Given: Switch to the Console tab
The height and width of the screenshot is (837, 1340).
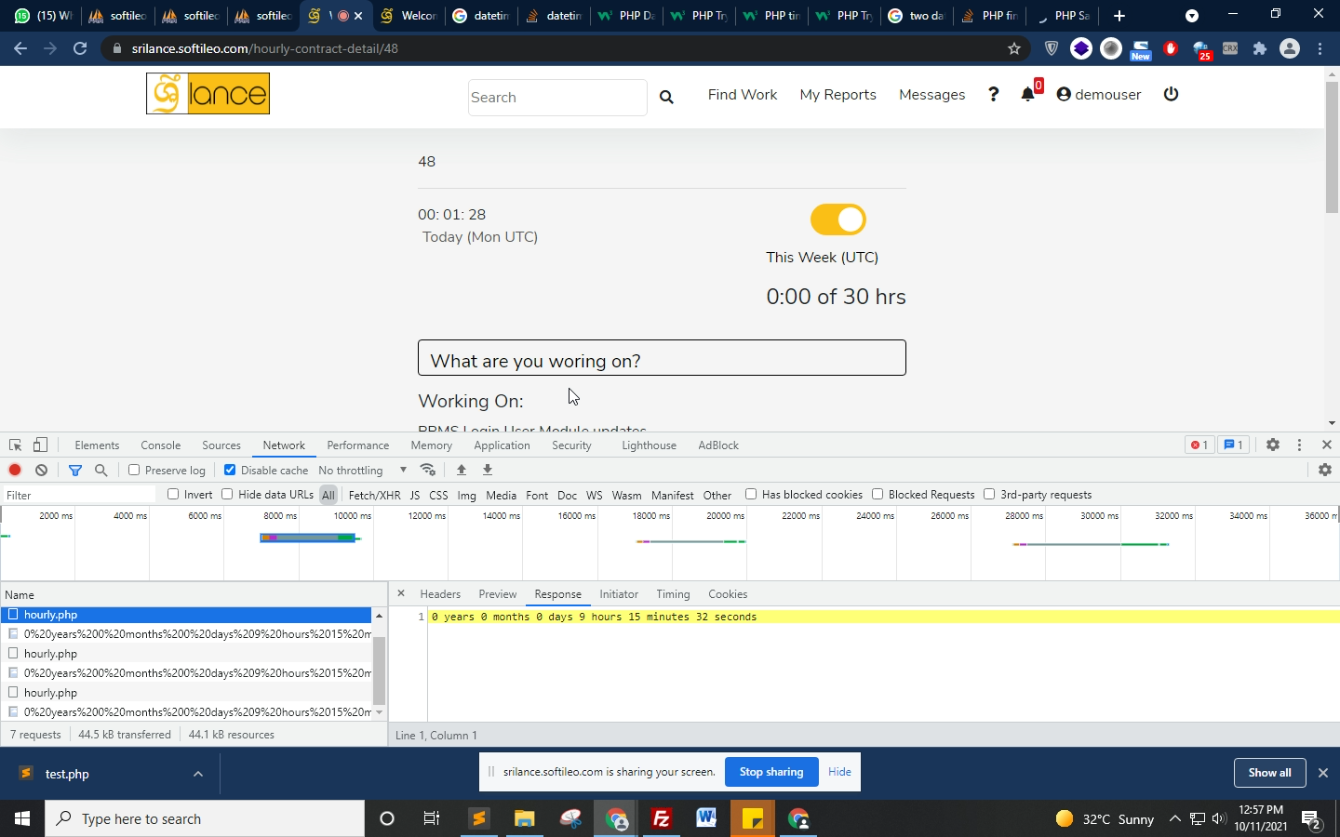Looking at the screenshot, I should point(160,445).
